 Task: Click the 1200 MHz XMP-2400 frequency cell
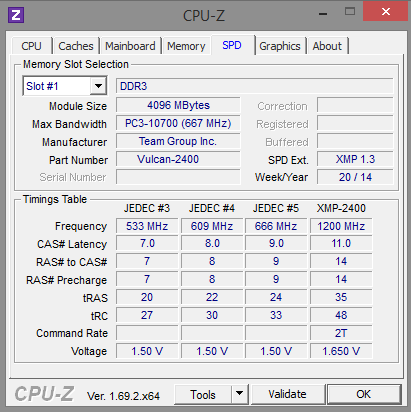point(341,226)
